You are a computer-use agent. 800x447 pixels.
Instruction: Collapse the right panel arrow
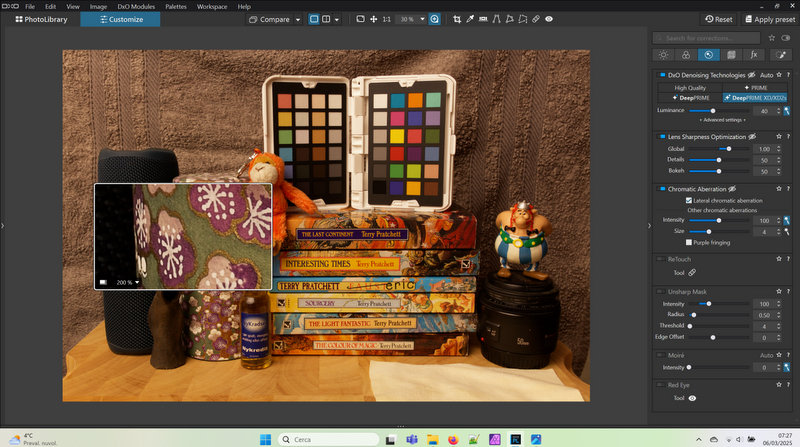tap(649, 225)
